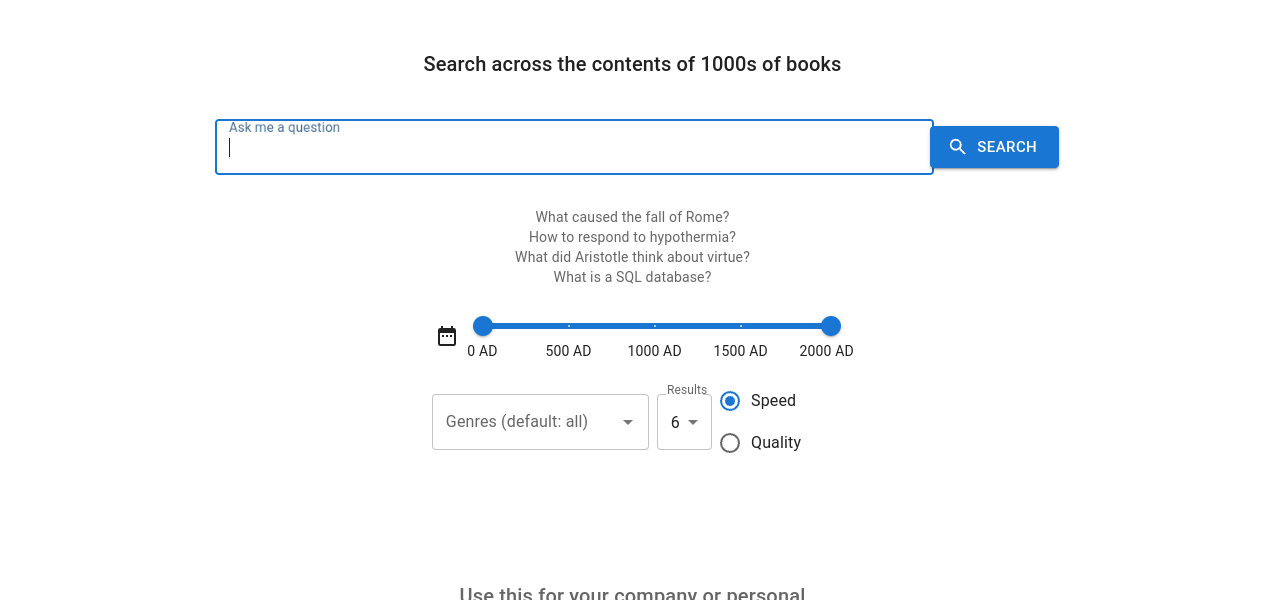The width and height of the screenshot is (1280, 600).
Task: Choose "How to respond to hypothermia?" suggestion
Action: click(x=632, y=237)
